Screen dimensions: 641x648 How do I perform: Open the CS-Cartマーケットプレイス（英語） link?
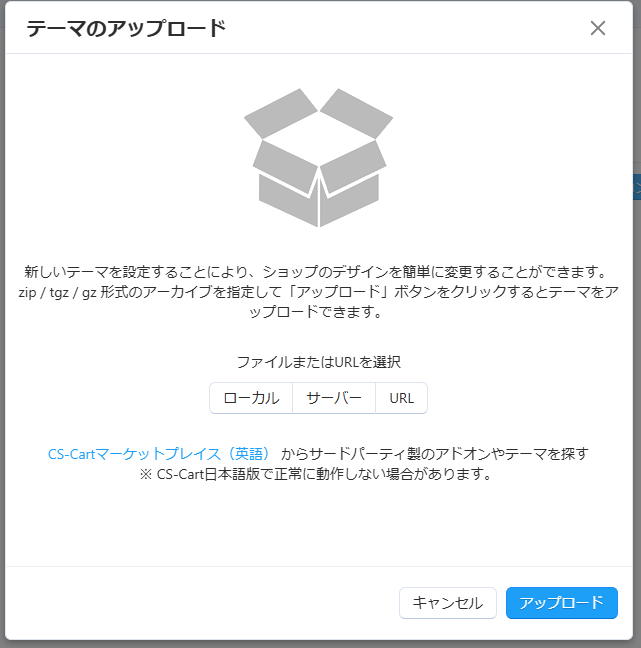159,454
